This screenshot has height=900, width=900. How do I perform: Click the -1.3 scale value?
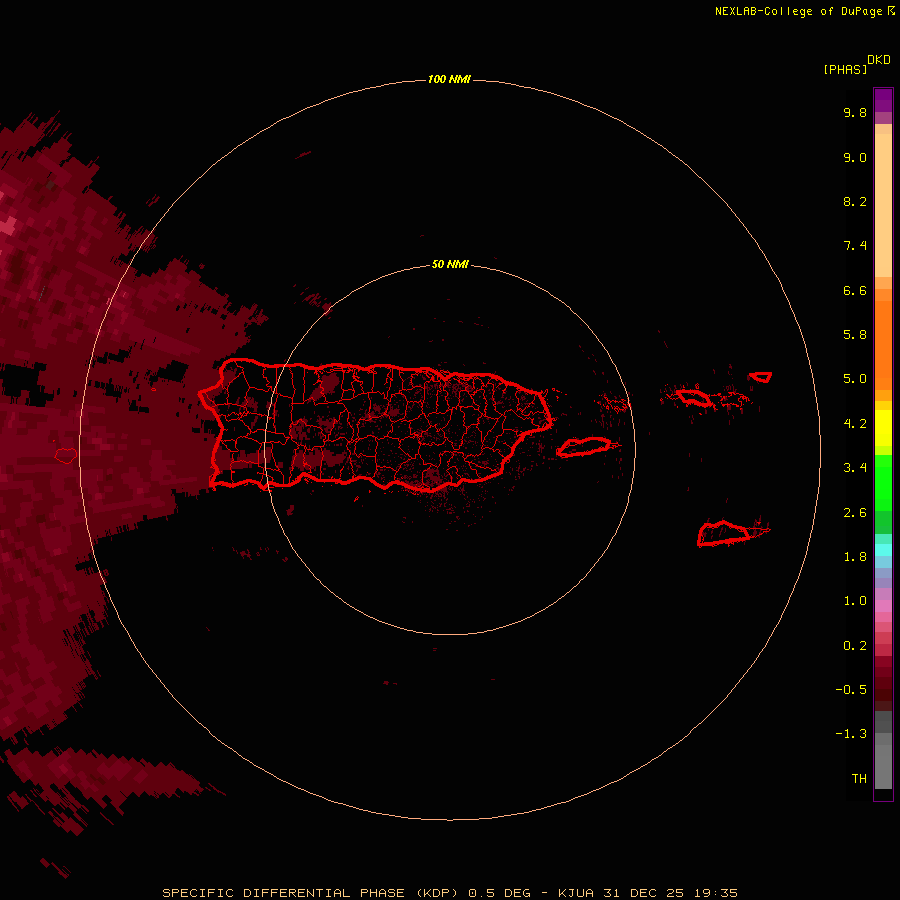(x=851, y=734)
